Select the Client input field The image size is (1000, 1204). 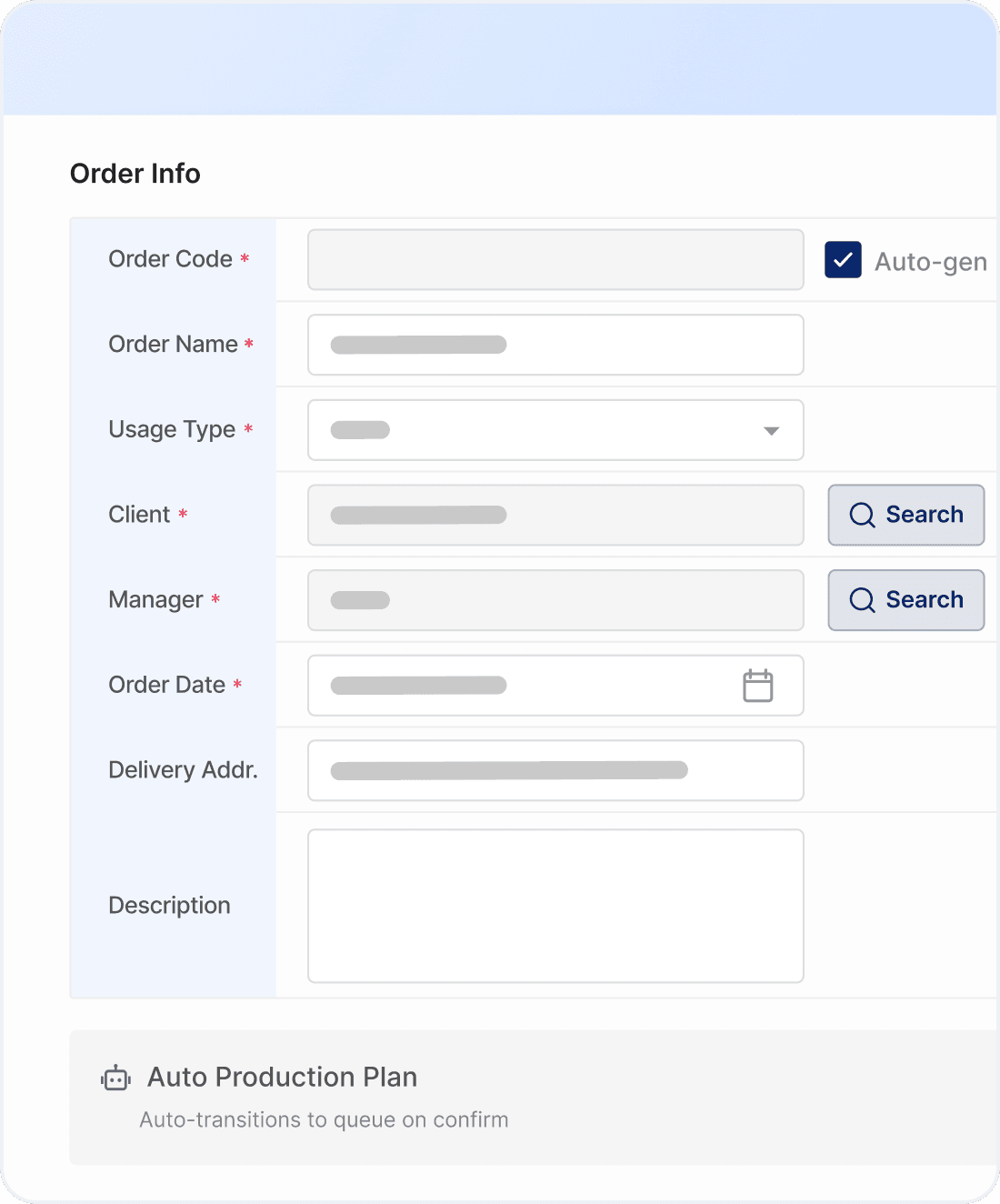tap(555, 515)
